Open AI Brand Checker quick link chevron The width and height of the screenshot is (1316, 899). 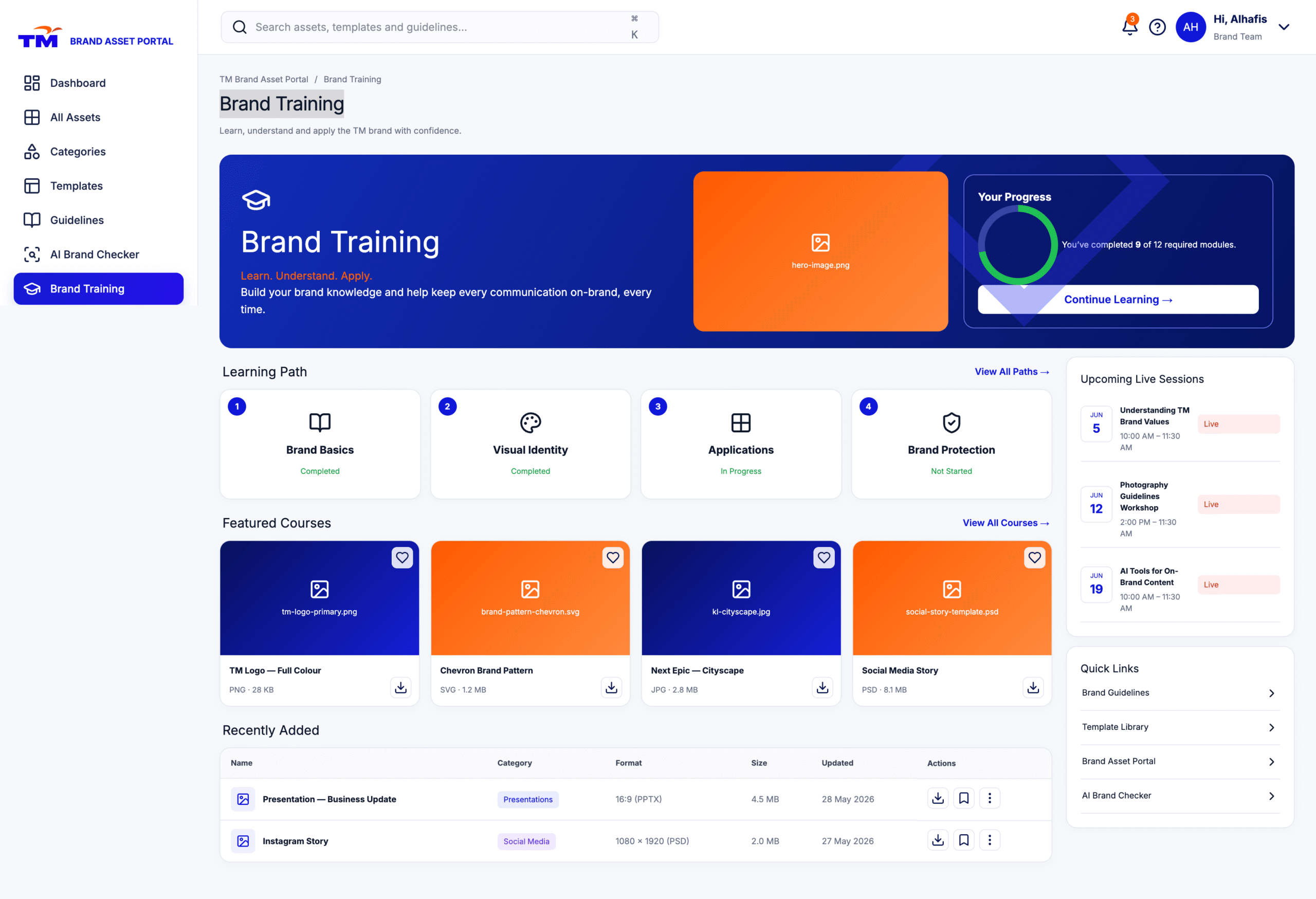click(x=1271, y=796)
